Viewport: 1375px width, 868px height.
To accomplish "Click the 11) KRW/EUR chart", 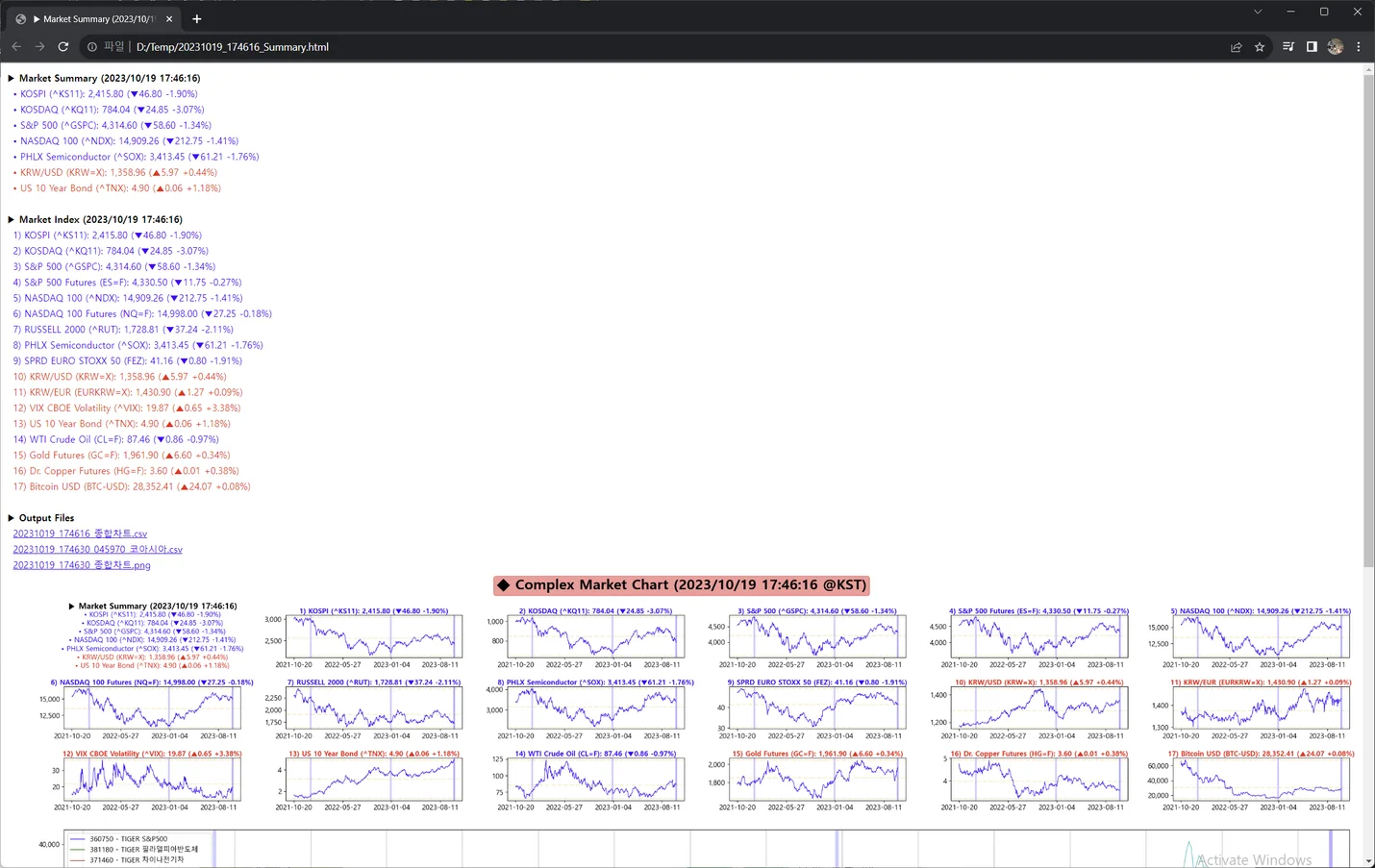I will pos(1260,709).
